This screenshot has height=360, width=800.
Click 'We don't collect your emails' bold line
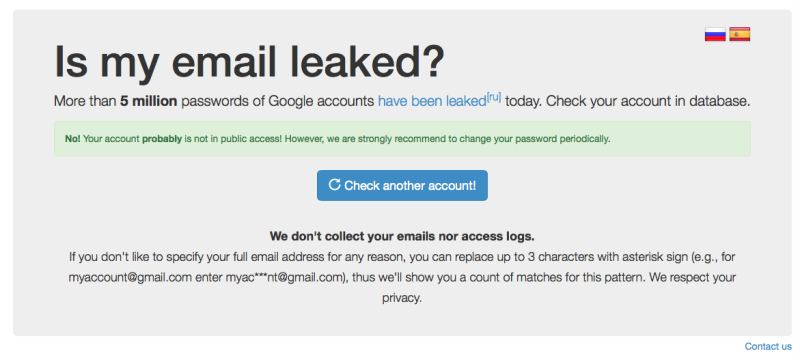coord(402,237)
